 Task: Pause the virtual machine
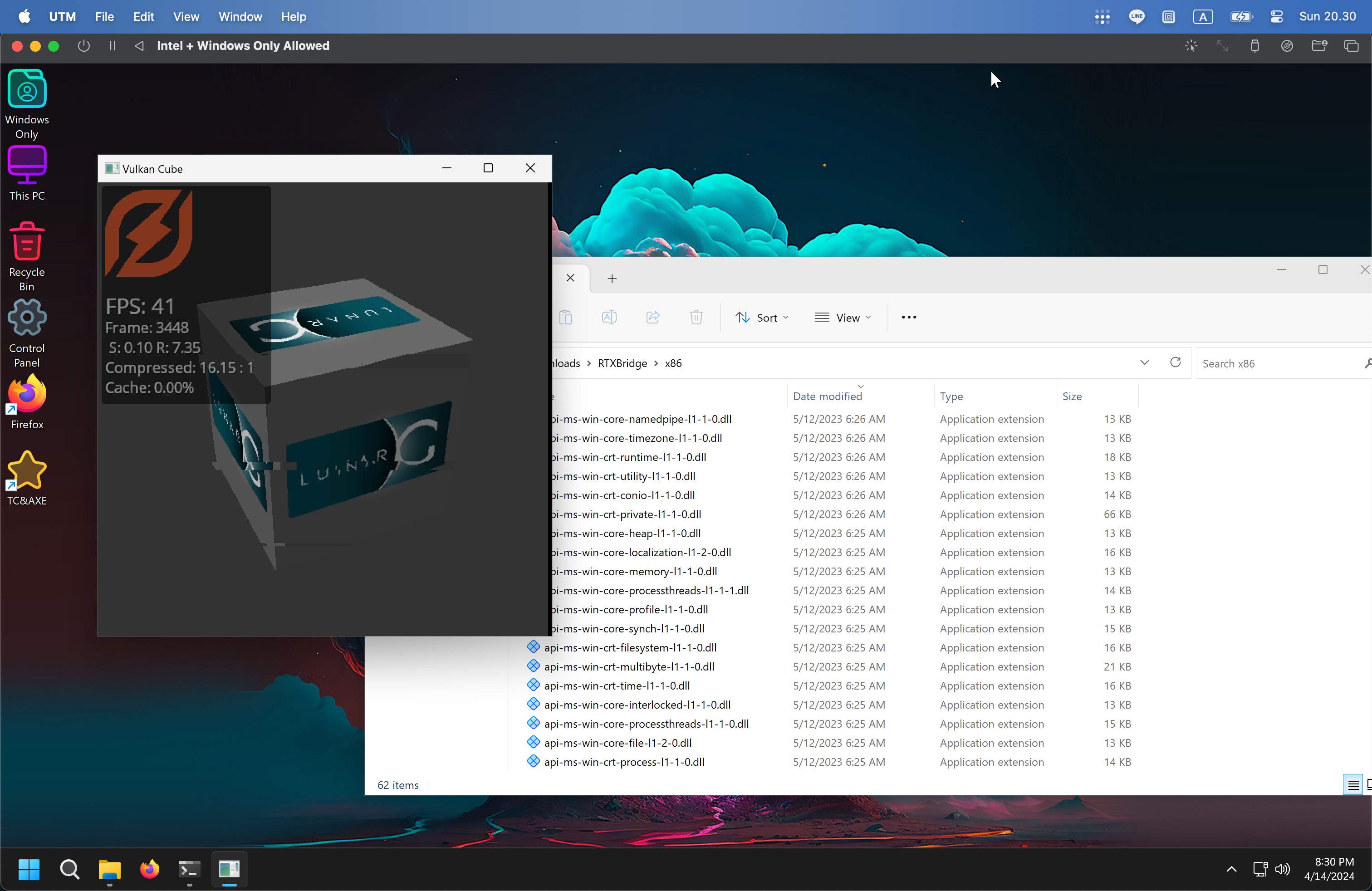point(113,45)
